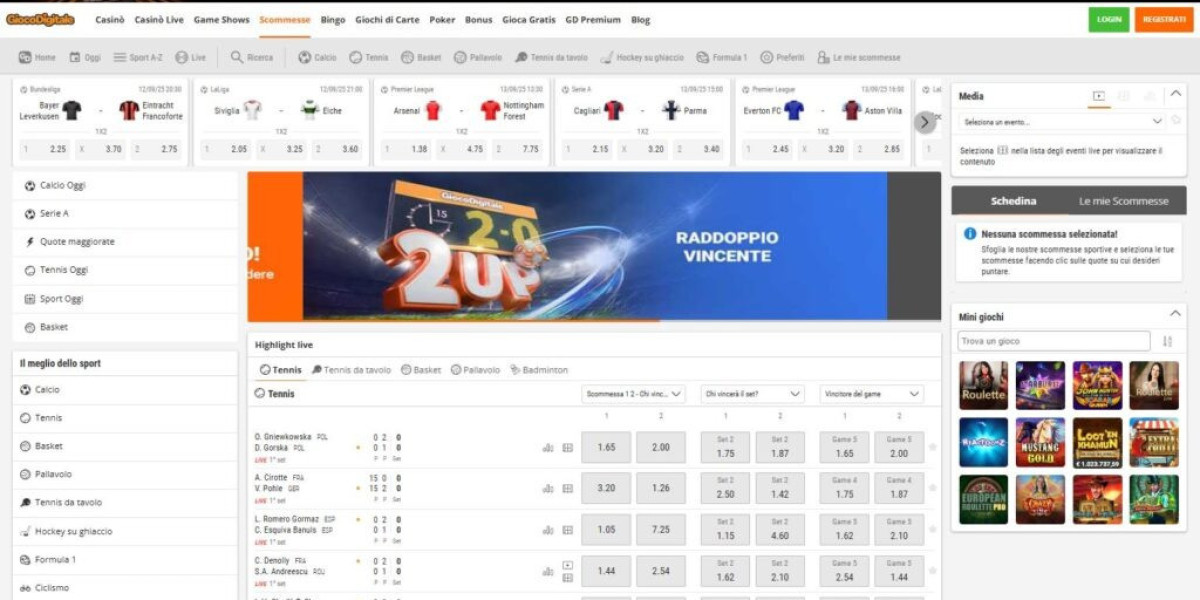This screenshot has height=600, width=1200.
Task: Collapse the Mini giochi panel
Action: 1176,314
